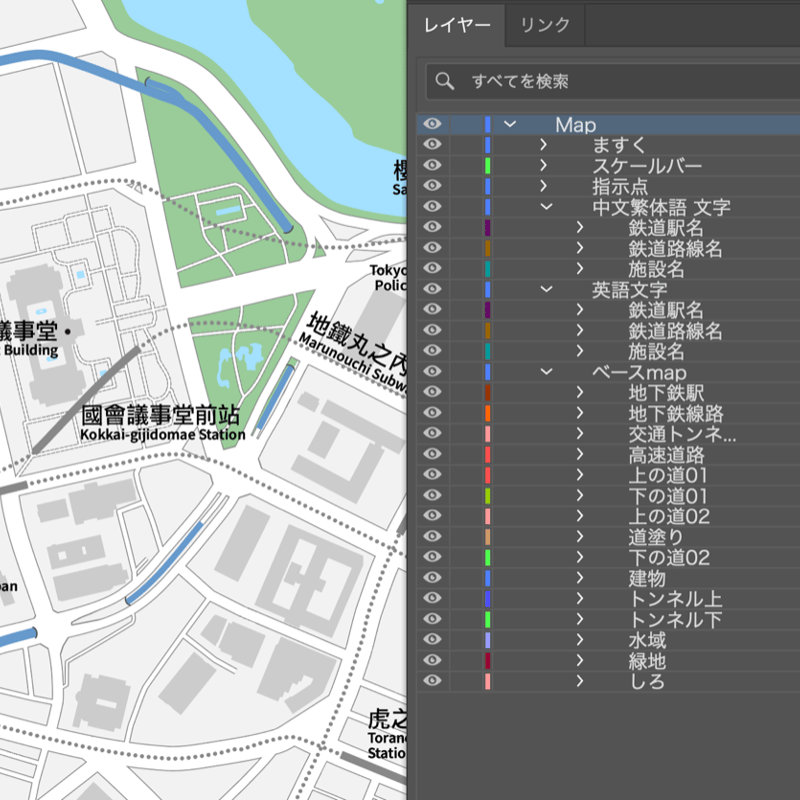Collapse the ベースmap group

tap(546, 371)
